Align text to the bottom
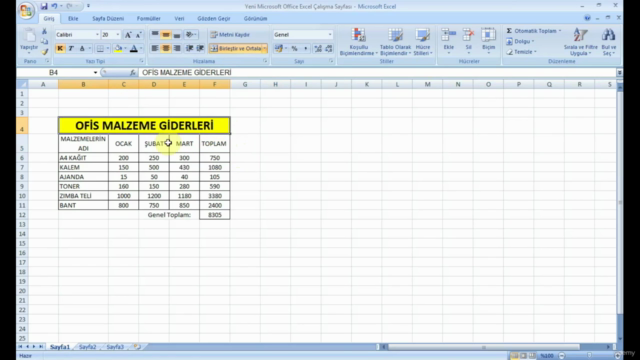 (177, 35)
